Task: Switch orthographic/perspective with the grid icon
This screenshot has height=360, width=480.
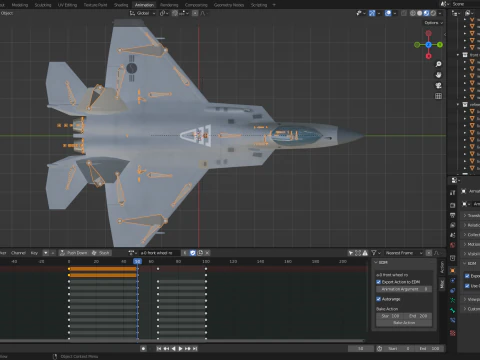Action: point(439,96)
